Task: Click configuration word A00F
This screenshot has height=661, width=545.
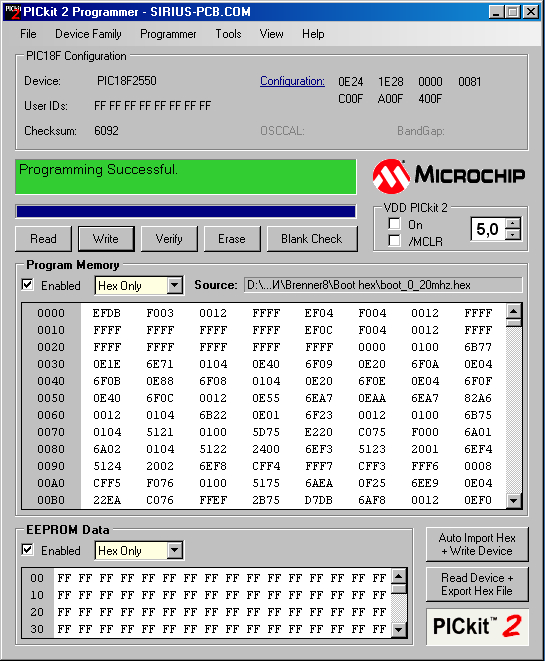Action: pos(390,99)
